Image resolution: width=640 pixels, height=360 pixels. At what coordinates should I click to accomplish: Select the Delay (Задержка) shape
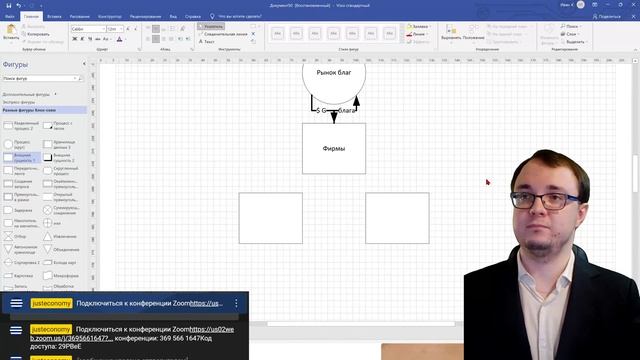pos(18,210)
